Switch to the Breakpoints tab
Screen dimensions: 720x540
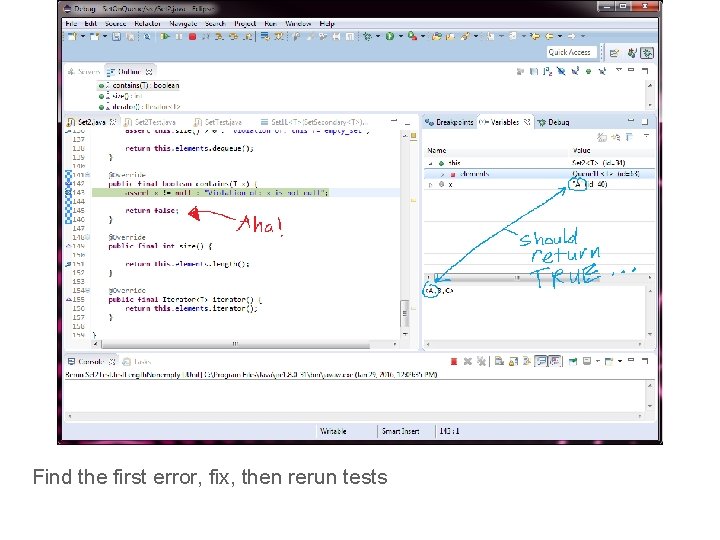[450, 122]
